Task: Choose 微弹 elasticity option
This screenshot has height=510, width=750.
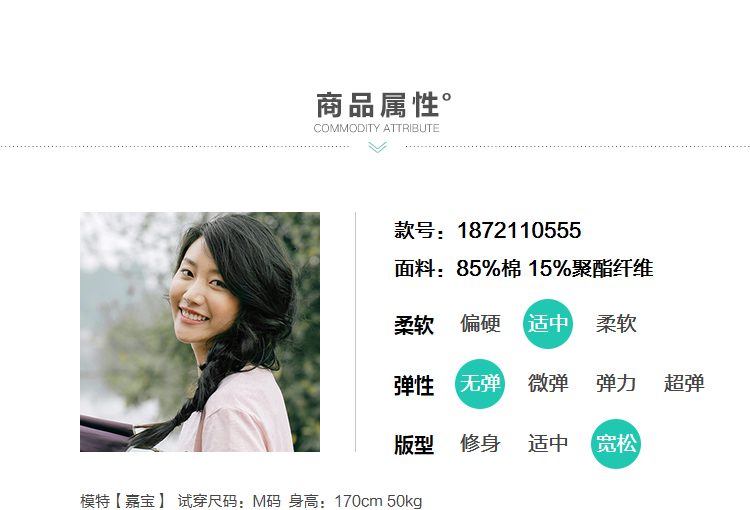Action: click(x=548, y=384)
